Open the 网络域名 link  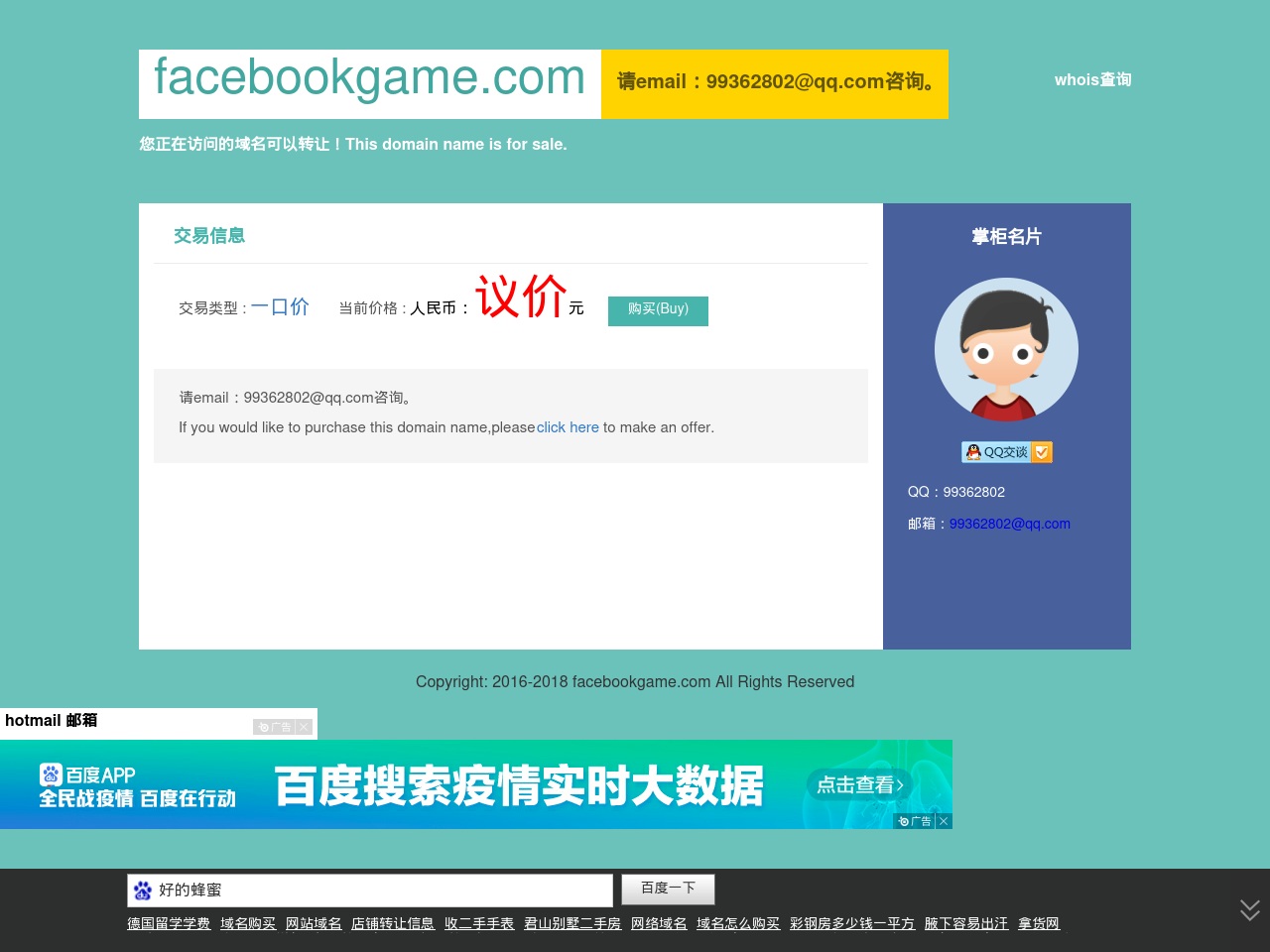[659, 923]
